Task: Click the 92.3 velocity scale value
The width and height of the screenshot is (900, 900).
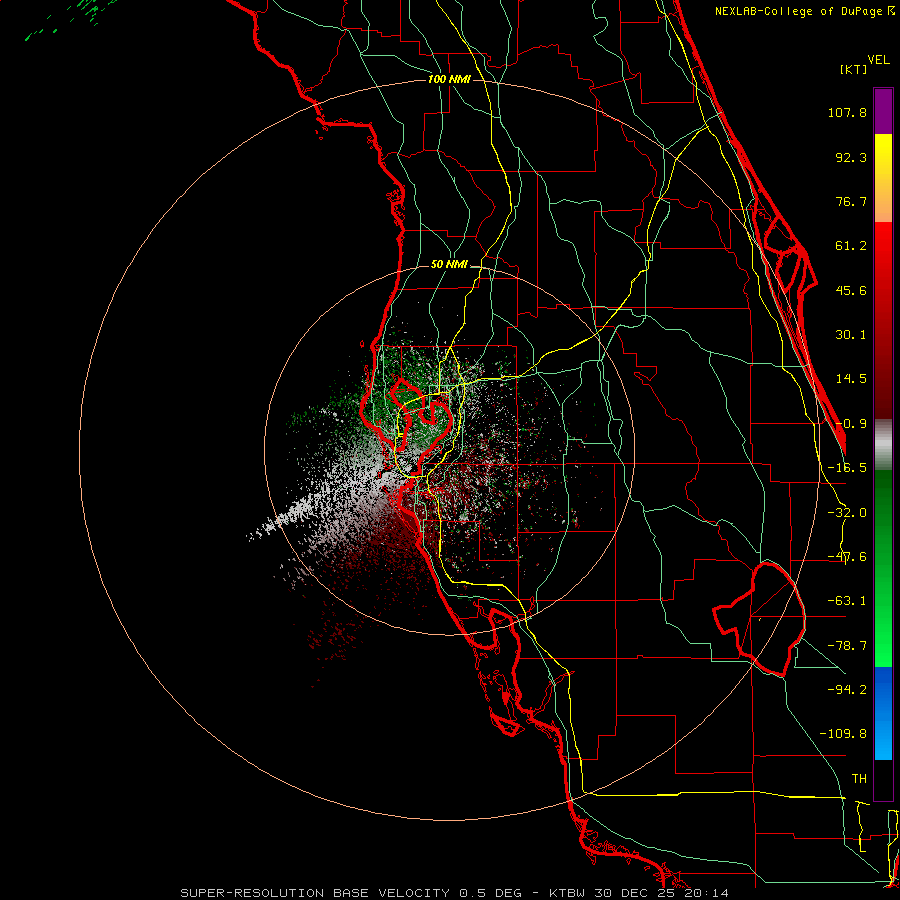Action: (x=851, y=157)
